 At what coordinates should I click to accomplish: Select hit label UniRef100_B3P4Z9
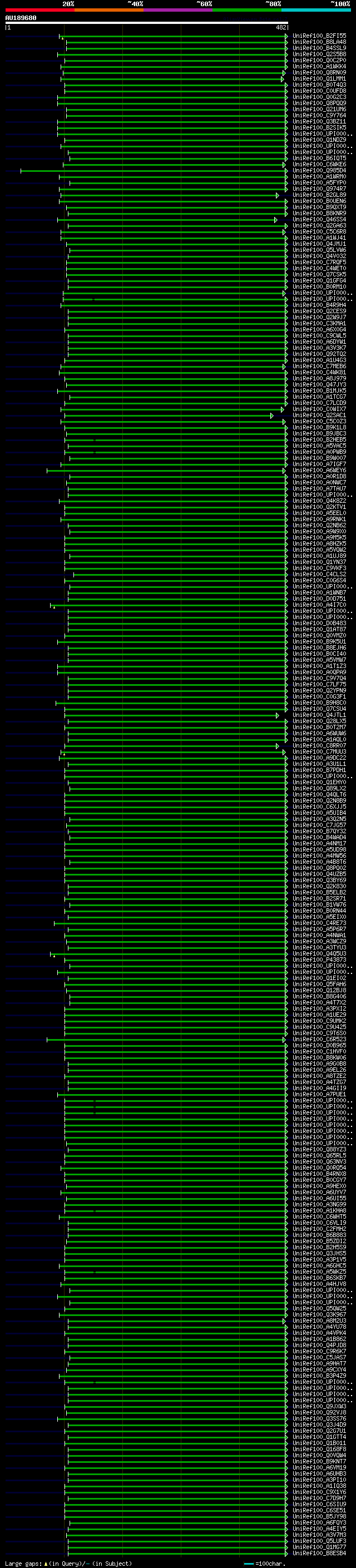pyautogui.click(x=319, y=1376)
